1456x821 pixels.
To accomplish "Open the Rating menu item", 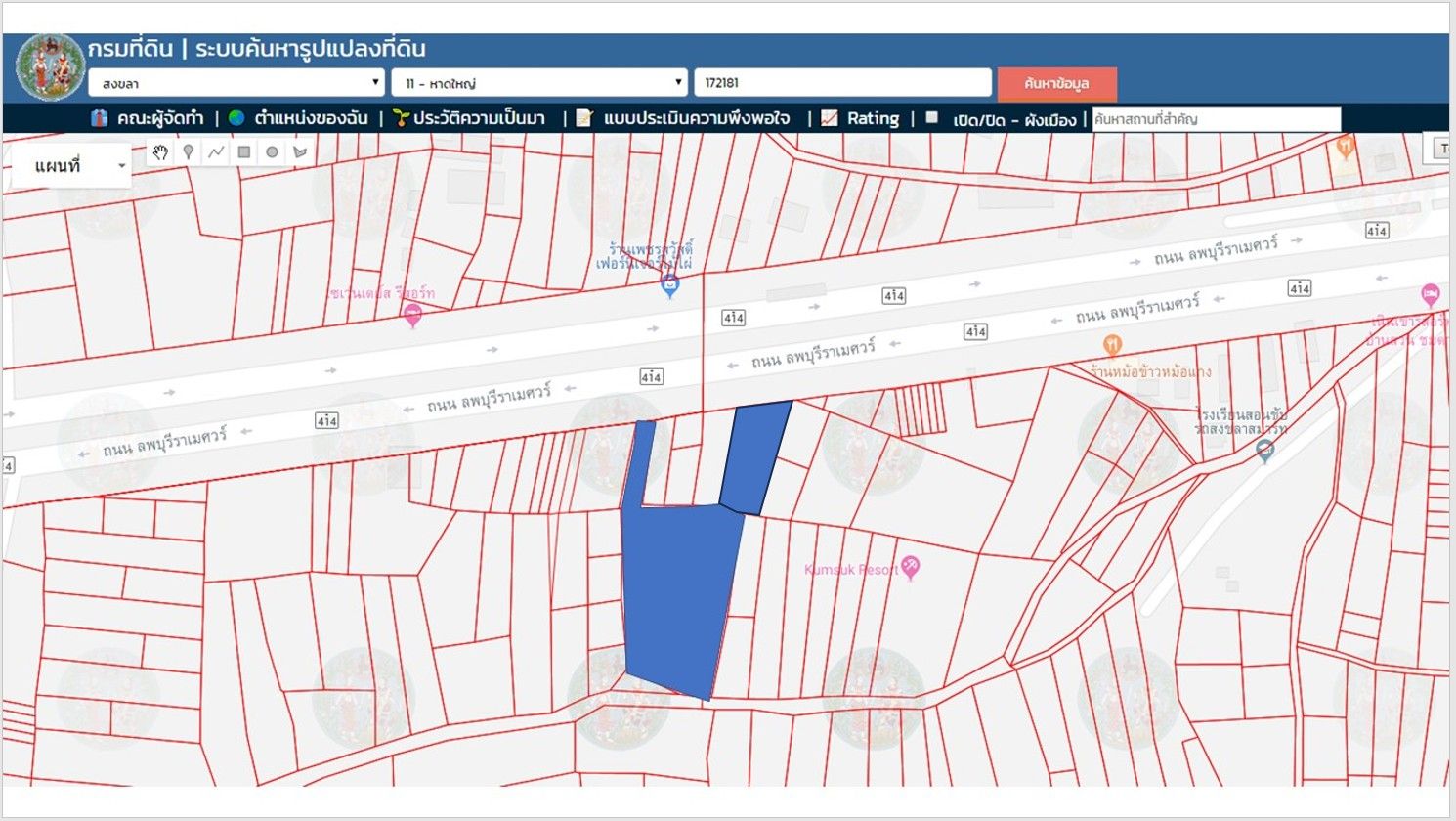I will 860,118.
